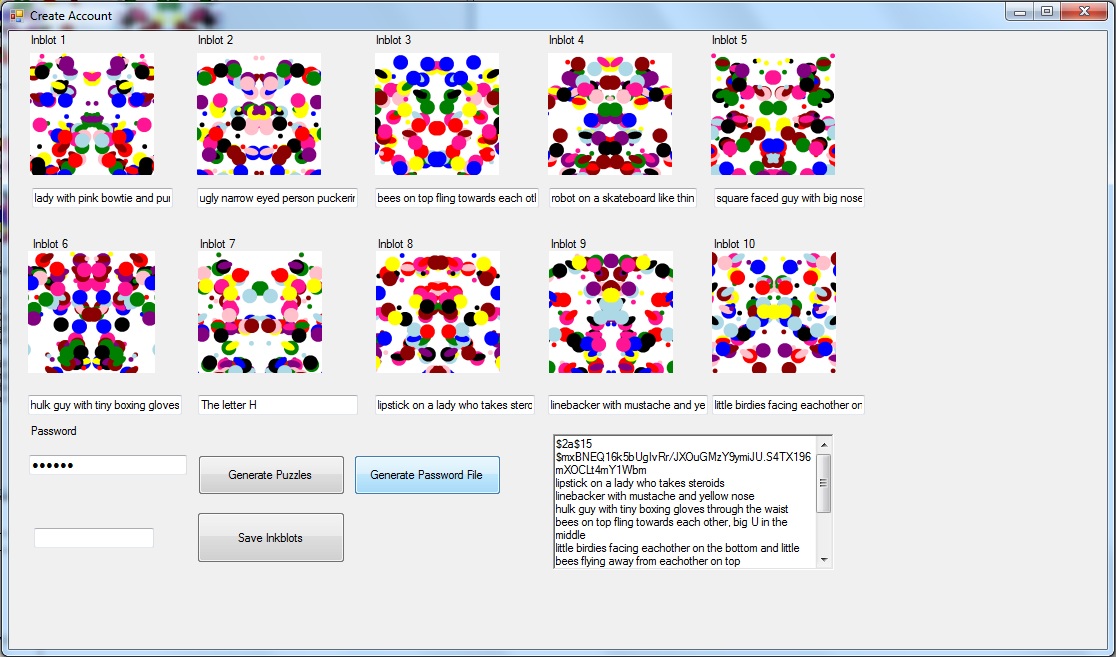
Task: Click the 'Password' label
Action: 53,431
